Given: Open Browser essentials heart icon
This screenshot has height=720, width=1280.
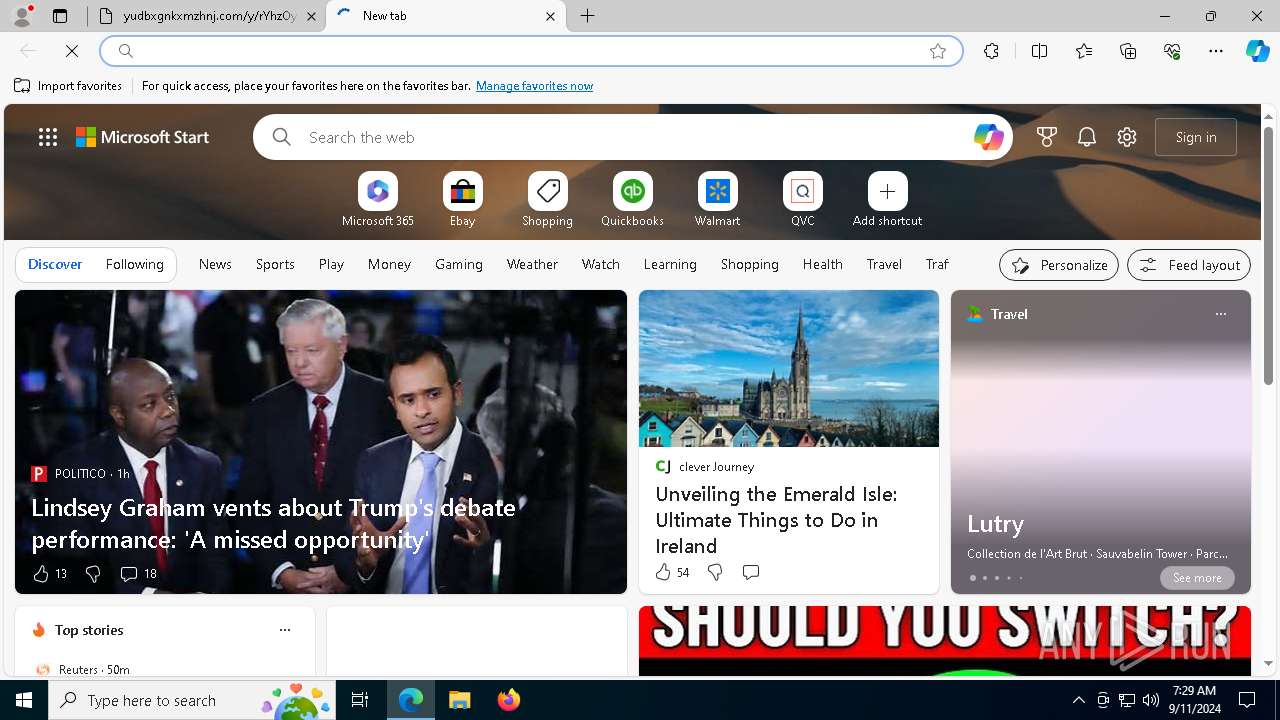Looking at the screenshot, I should coord(1172,51).
